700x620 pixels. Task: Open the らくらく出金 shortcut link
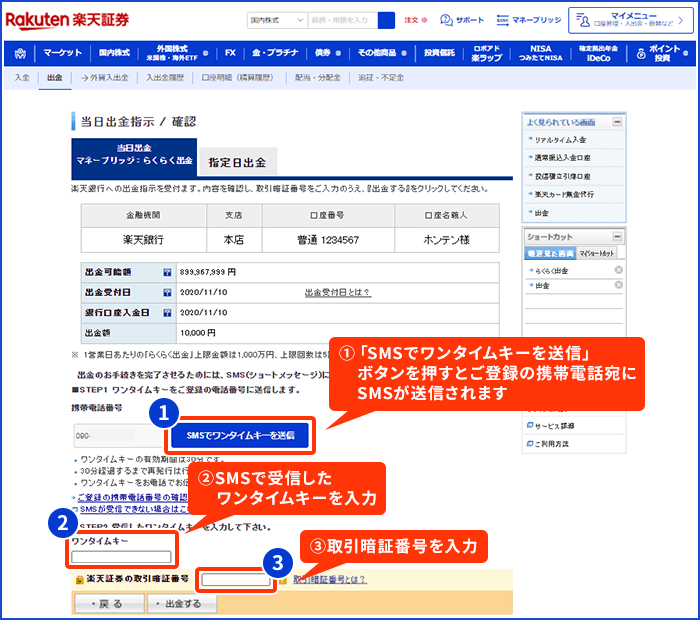[x=552, y=270]
